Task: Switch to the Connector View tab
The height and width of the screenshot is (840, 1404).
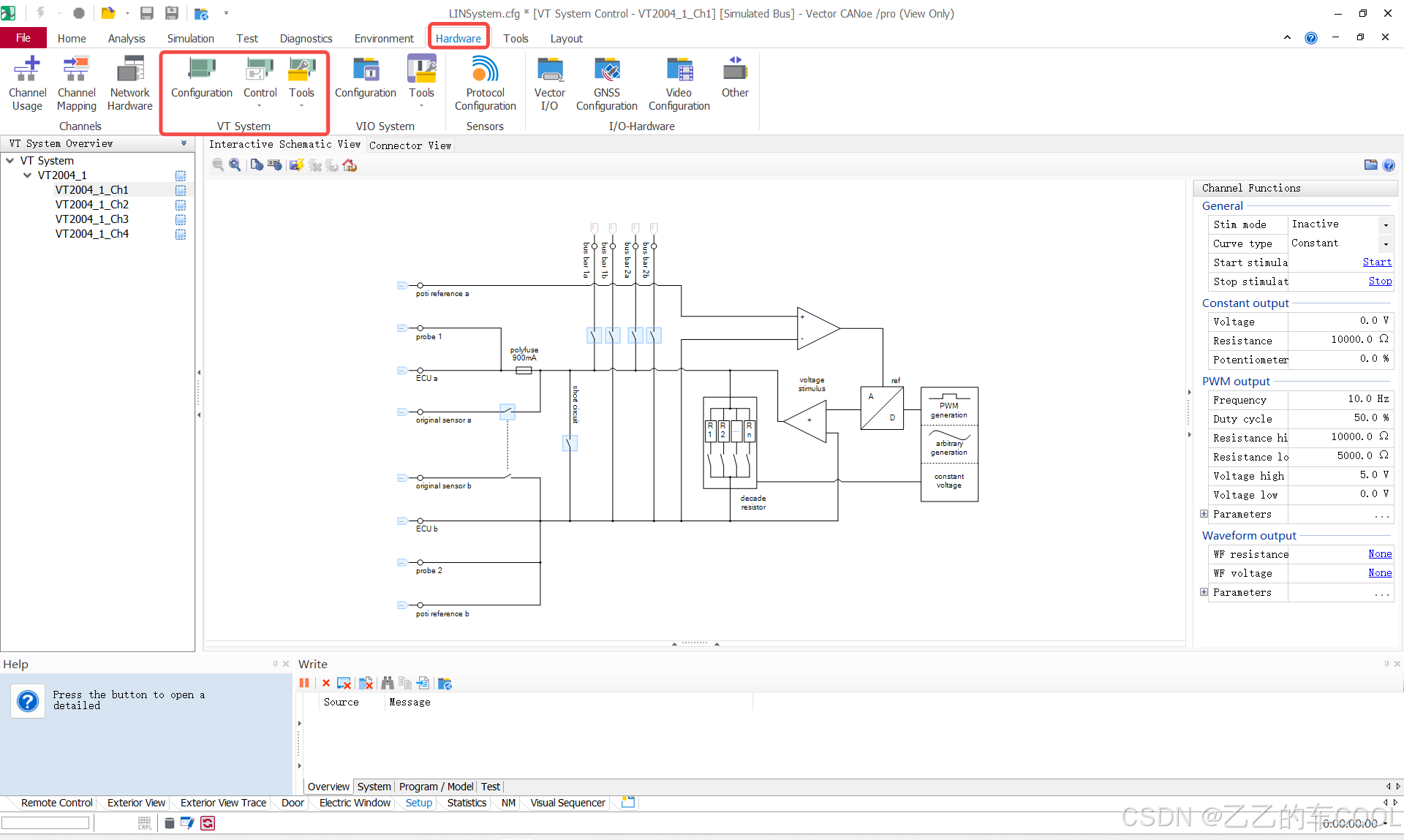Action: pos(409,145)
